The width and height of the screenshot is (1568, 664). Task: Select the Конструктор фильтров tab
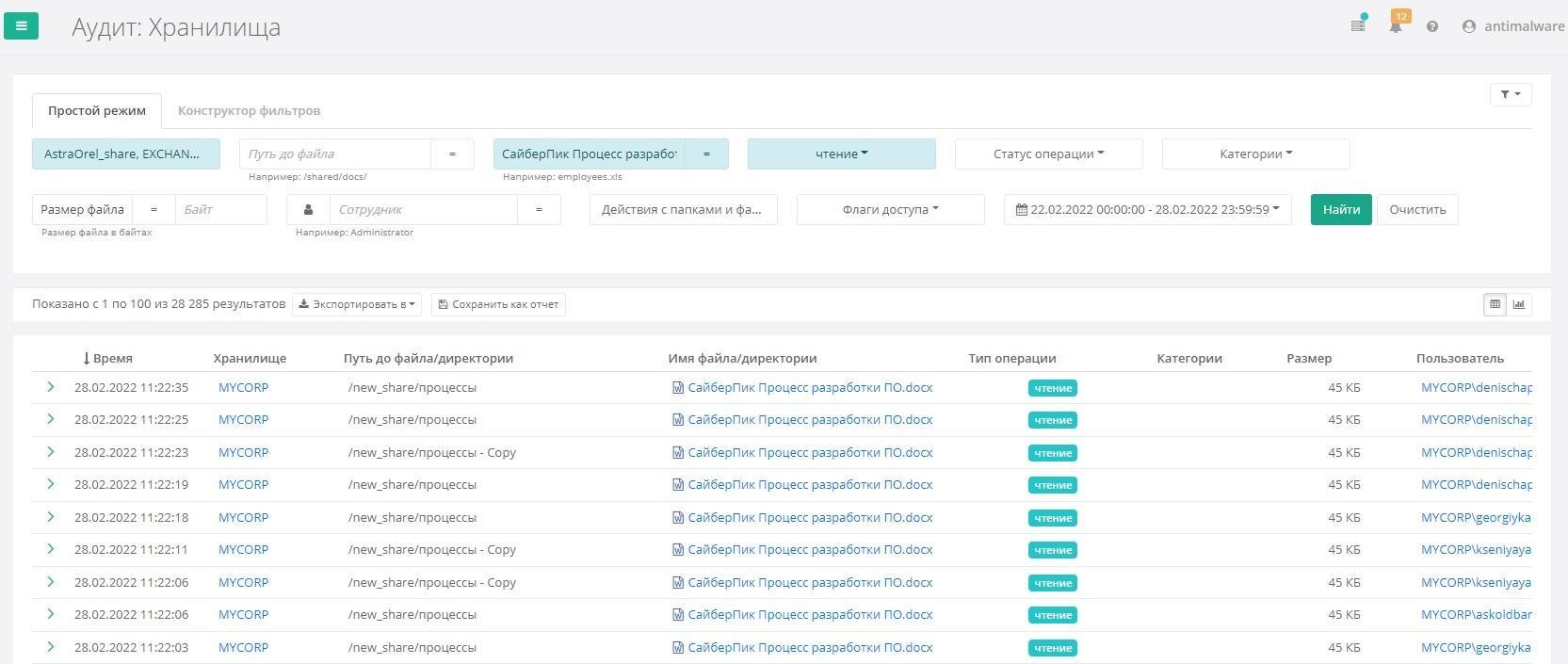249,110
